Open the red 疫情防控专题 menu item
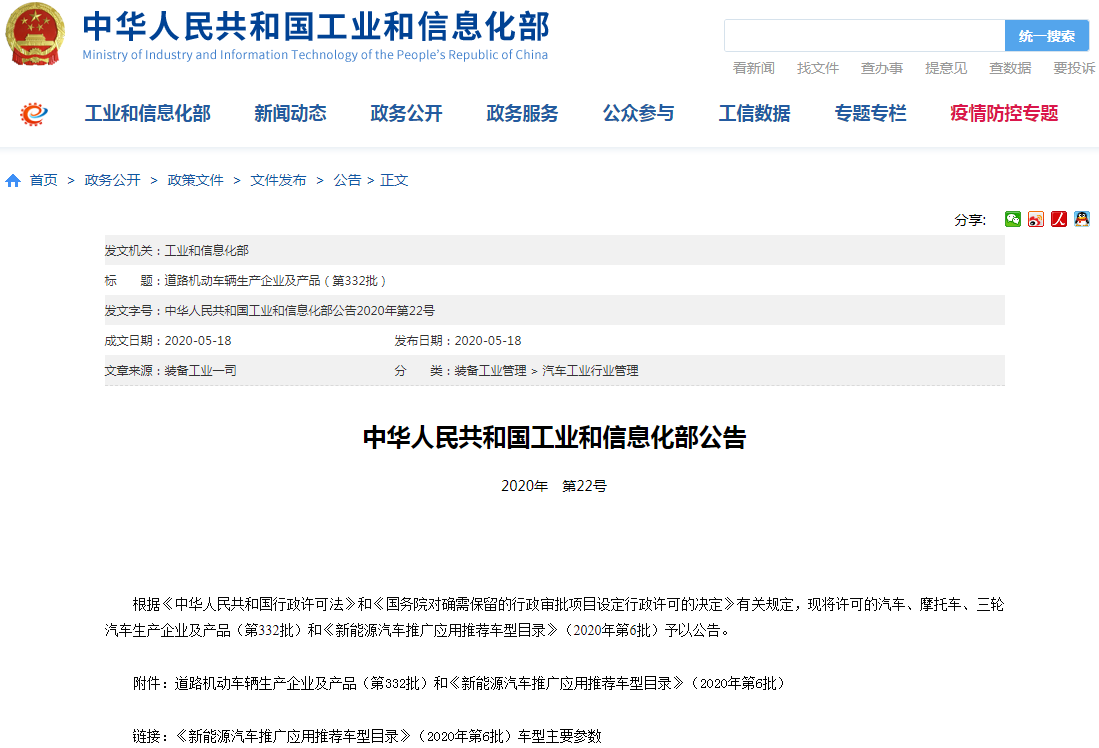 pyautogui.click(x=1004, y=114)
